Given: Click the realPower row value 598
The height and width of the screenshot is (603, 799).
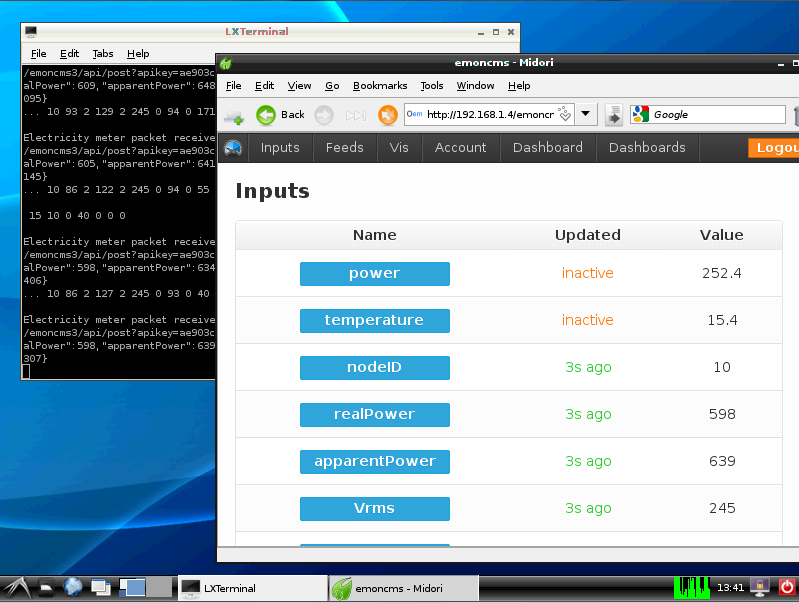Looking at the screenshot, I should pos(722,414).
